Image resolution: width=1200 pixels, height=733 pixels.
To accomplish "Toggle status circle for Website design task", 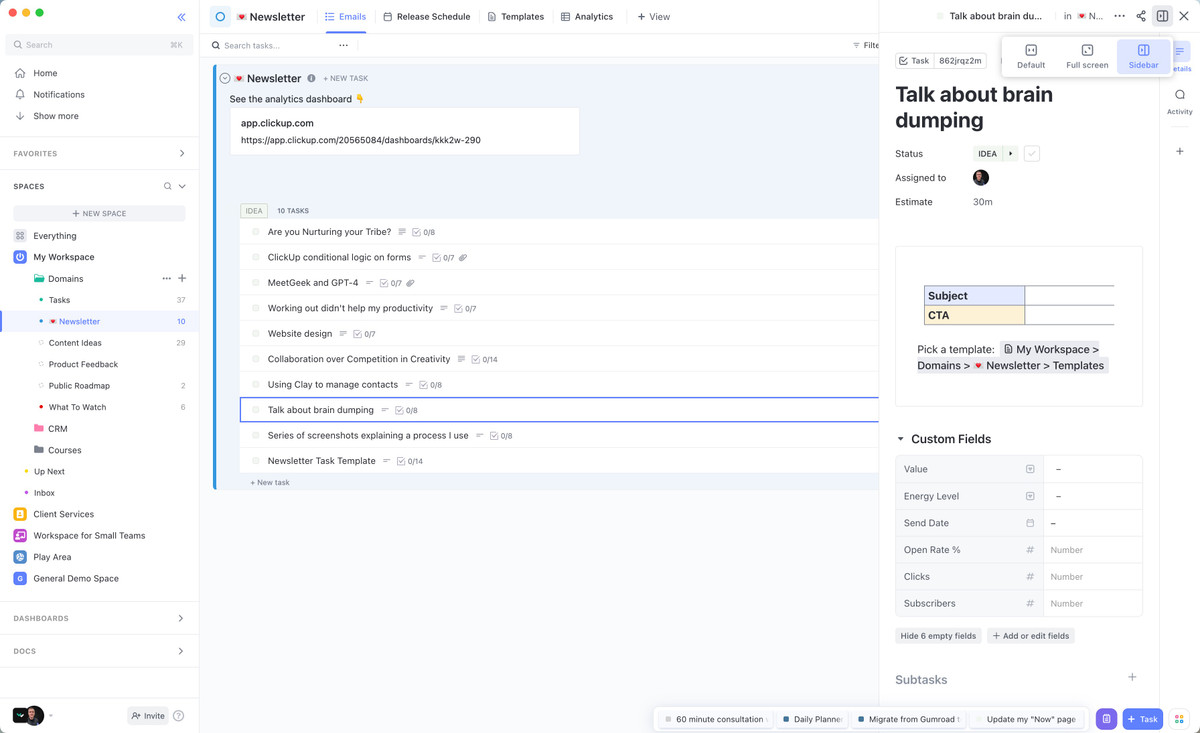I will (x=256, y=334).
